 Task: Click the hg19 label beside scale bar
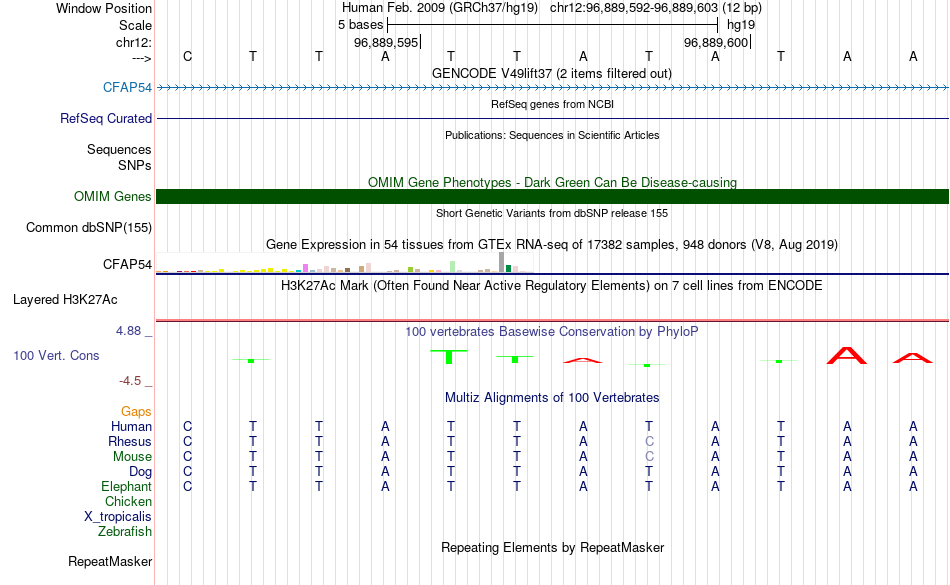point(740,25)
